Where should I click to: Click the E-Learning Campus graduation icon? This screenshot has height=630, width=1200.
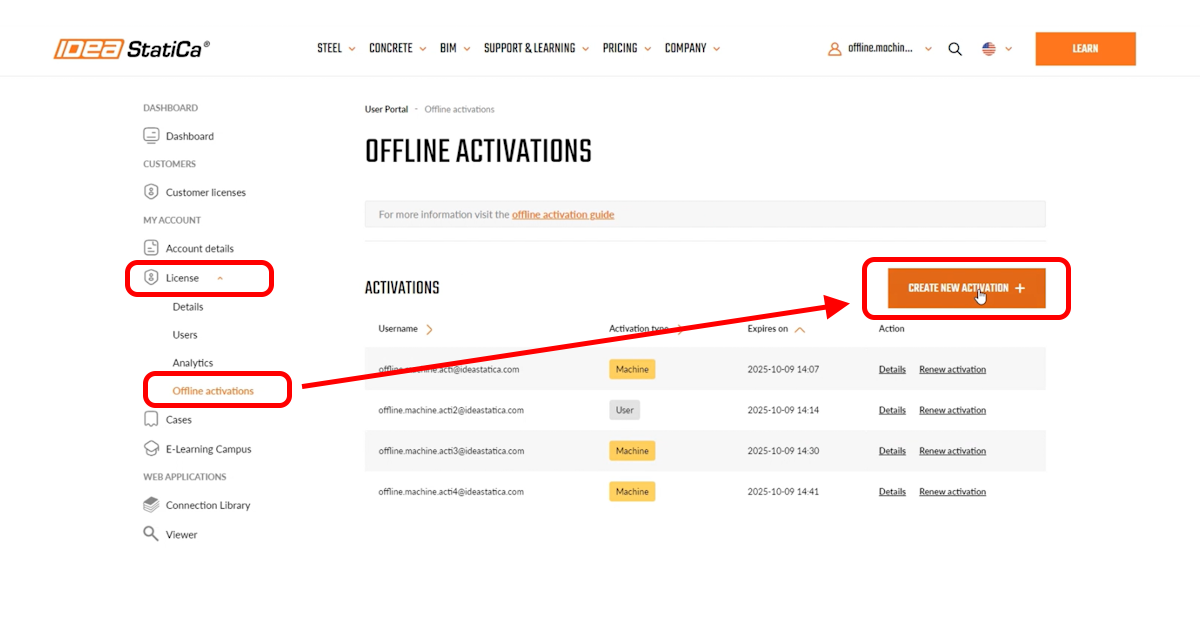(x=150, y=448)
